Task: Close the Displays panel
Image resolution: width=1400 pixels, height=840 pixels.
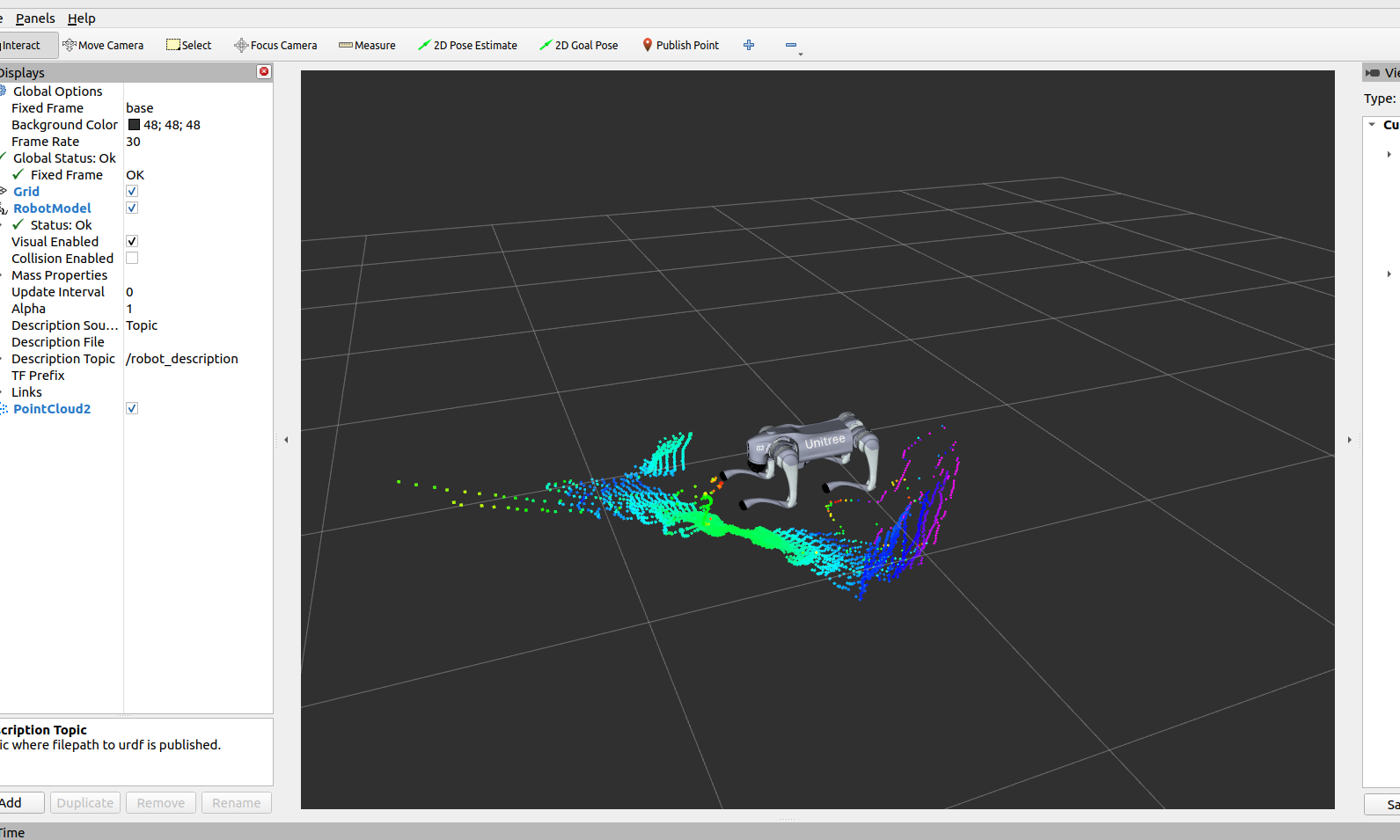Action: 264,72
